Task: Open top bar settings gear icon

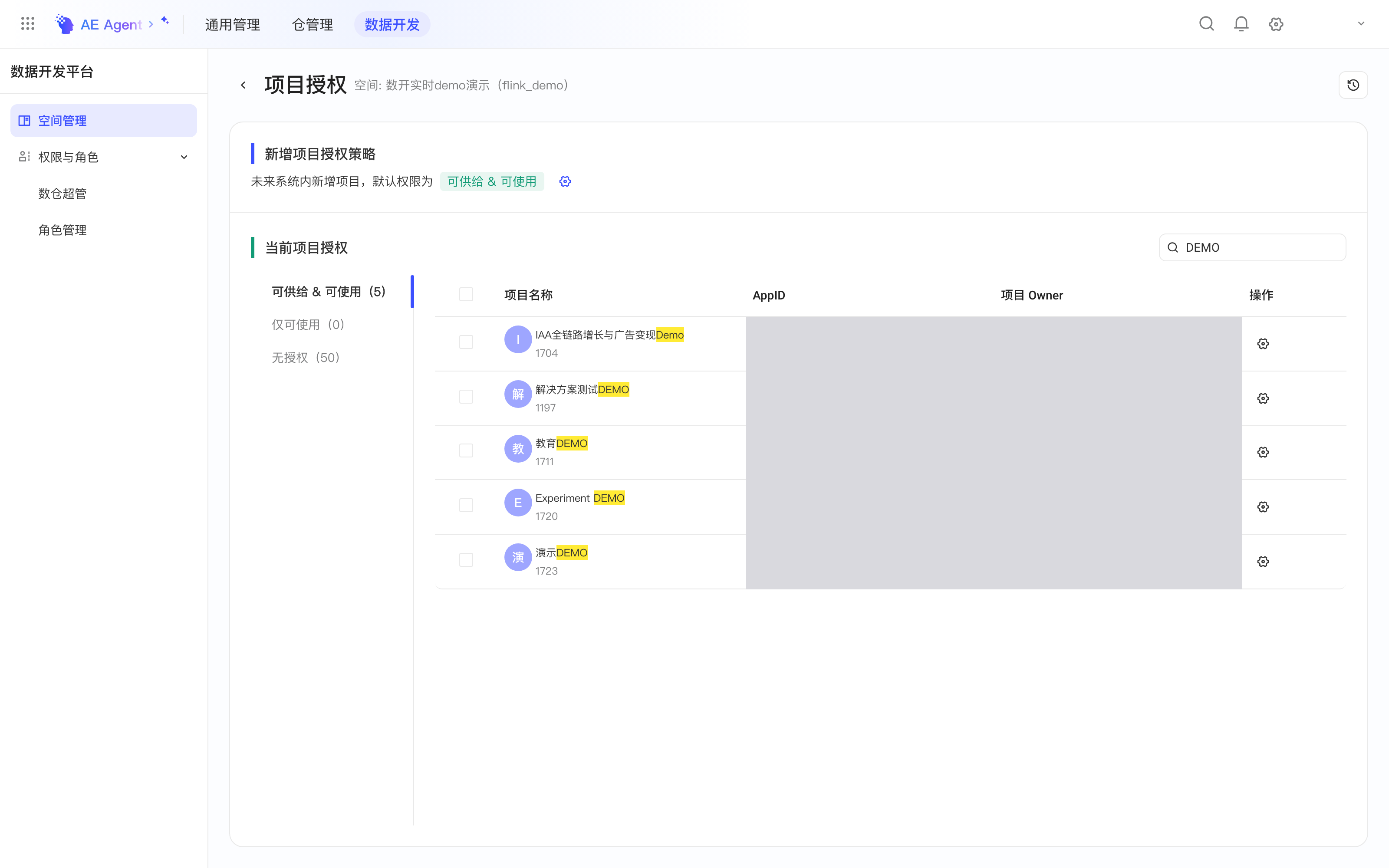Action: point(1275,24)
